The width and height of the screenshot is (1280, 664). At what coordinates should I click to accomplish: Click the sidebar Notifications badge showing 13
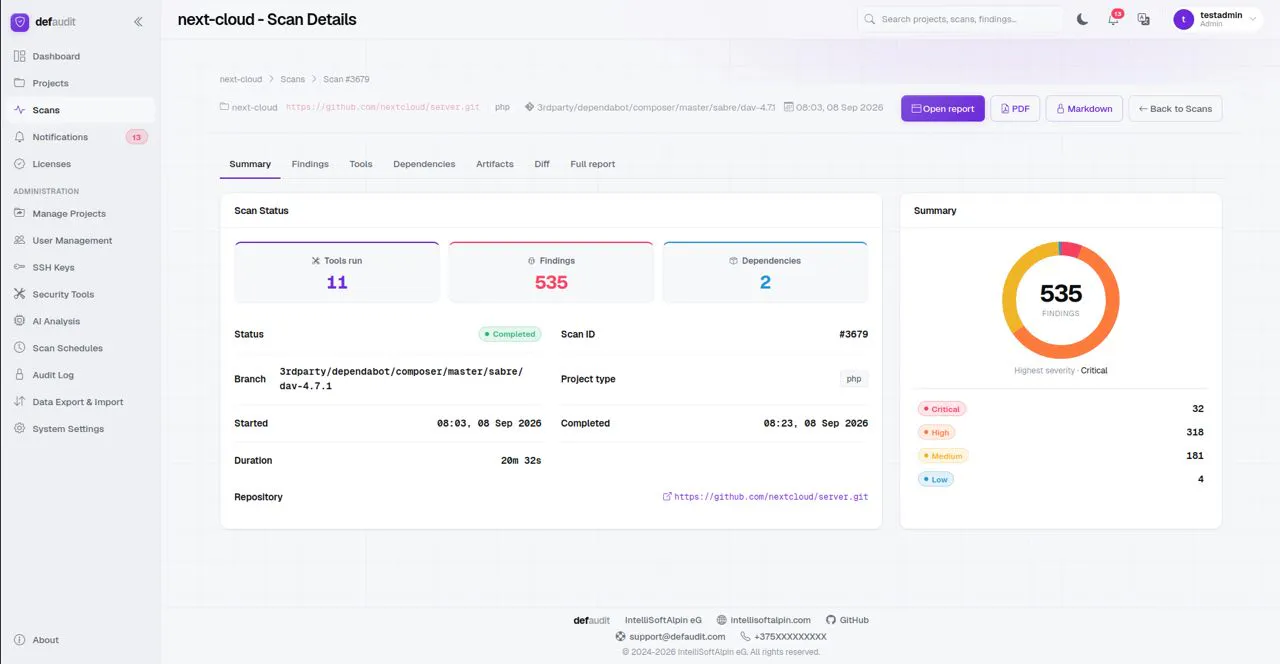click(136, 137)
